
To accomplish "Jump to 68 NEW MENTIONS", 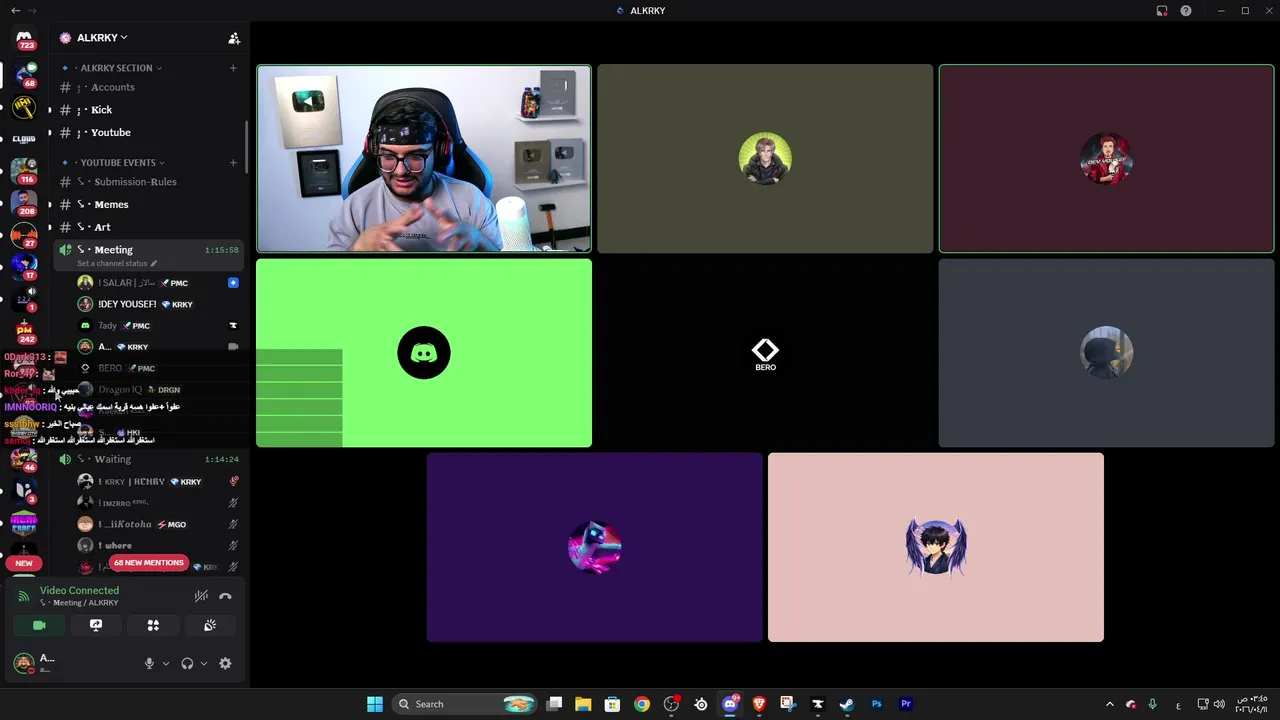I will 148,563.
